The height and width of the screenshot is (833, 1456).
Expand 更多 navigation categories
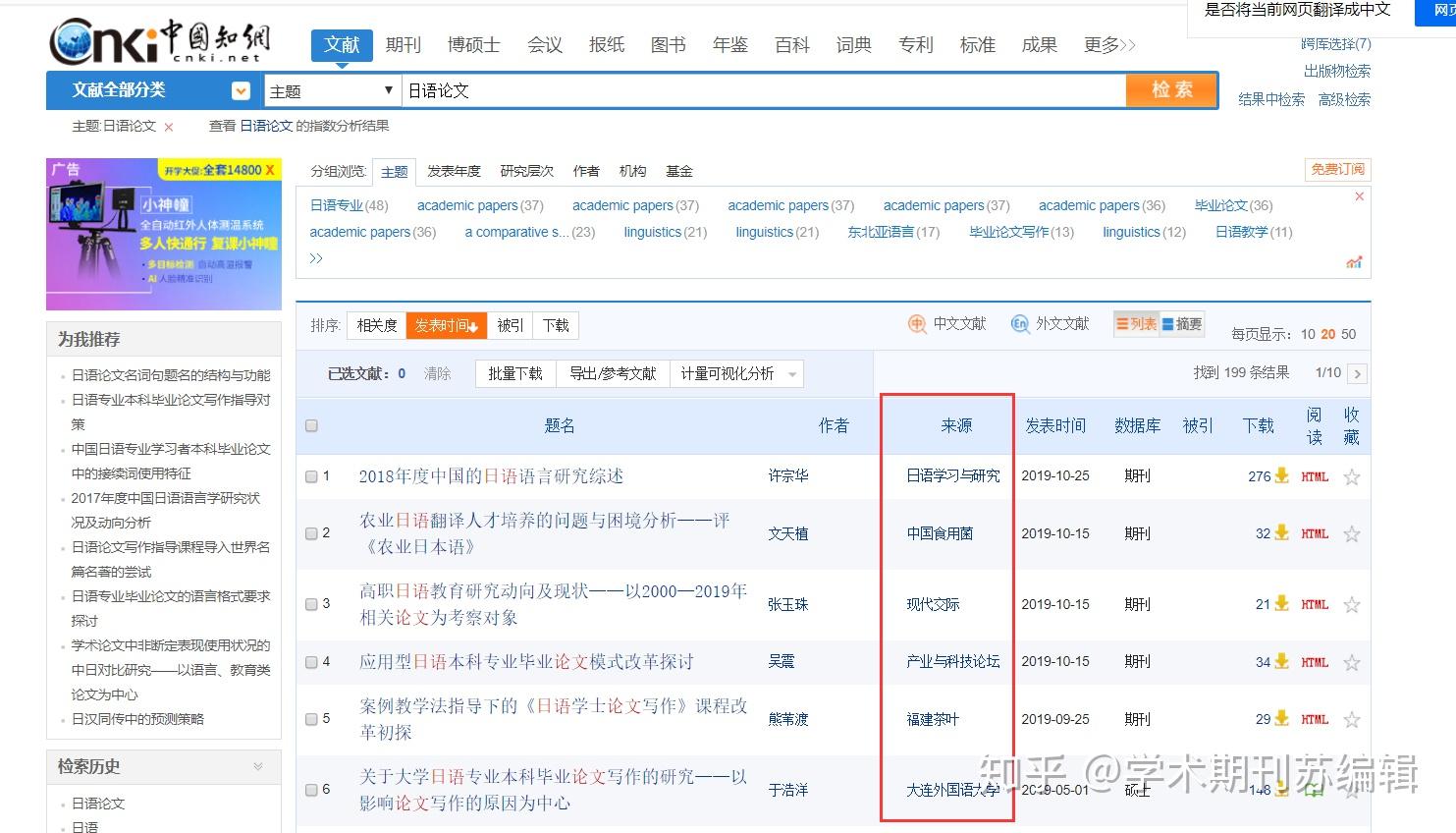coord(1109,45)
